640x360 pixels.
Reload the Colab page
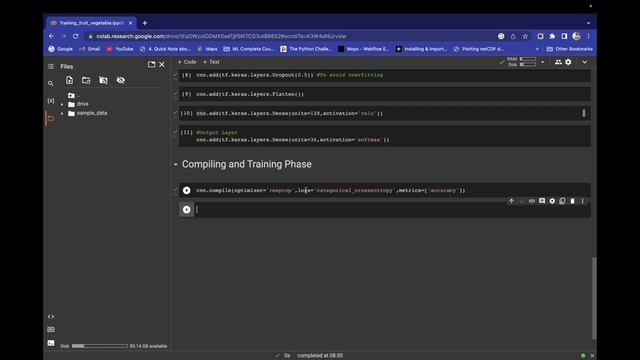(x=76, y=36)
